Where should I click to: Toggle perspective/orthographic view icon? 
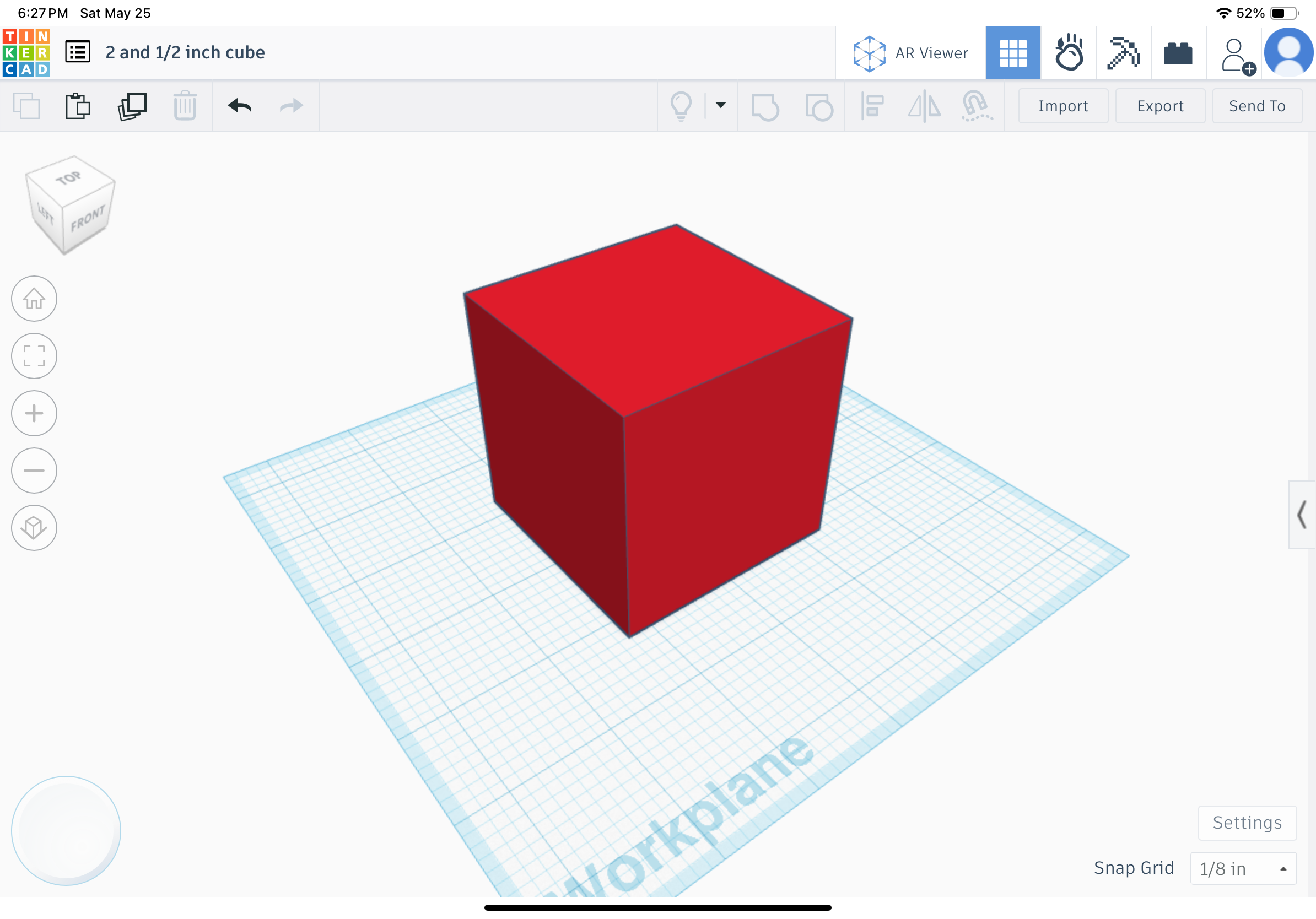[x=34, y=528]
